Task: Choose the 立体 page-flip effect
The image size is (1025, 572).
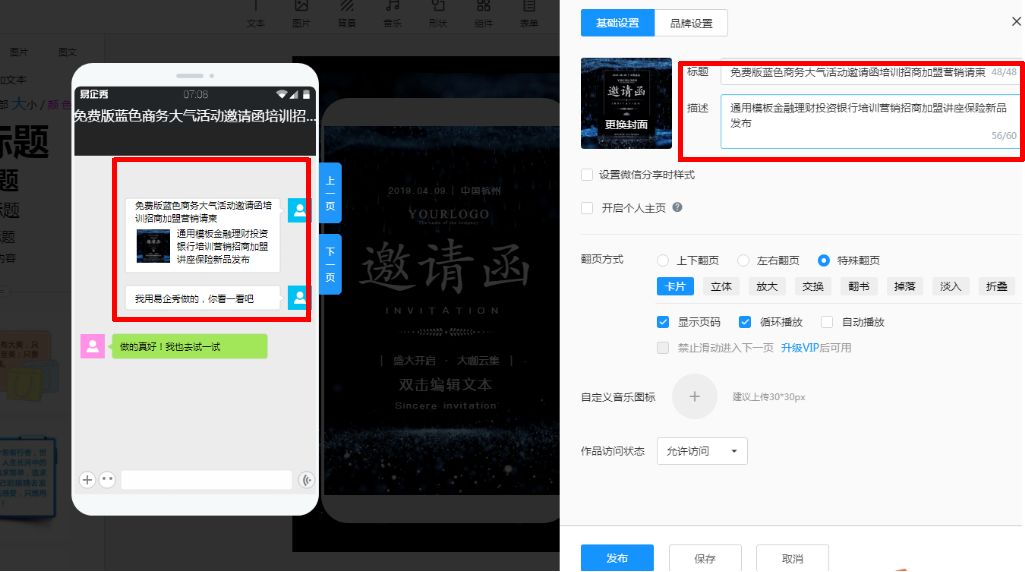Action: coord(721,286)
